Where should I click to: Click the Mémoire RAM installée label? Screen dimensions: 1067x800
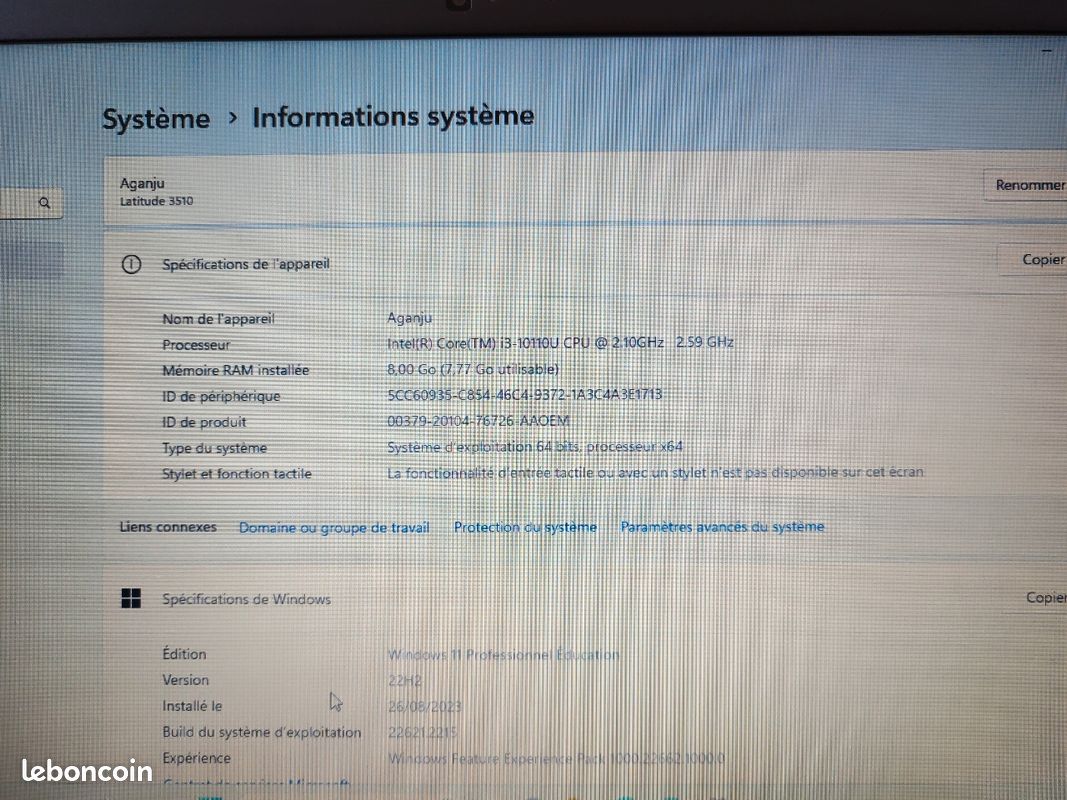pyautogui.click(x=235, y=370)
